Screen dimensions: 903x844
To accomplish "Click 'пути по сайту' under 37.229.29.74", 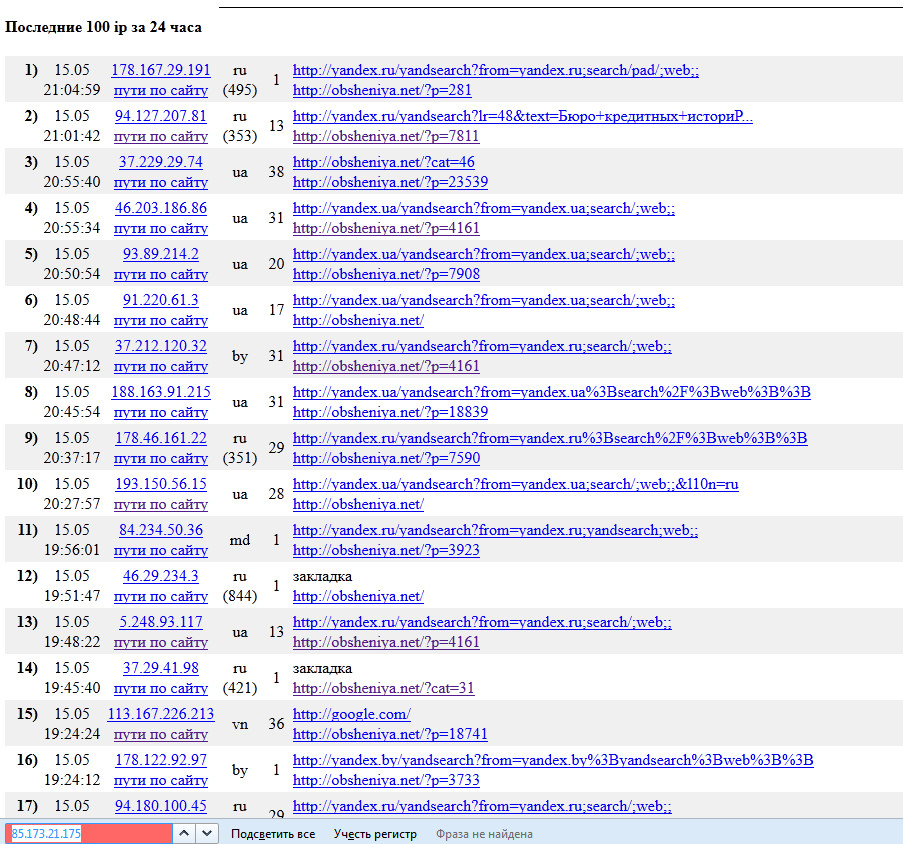I will [161, 183].
